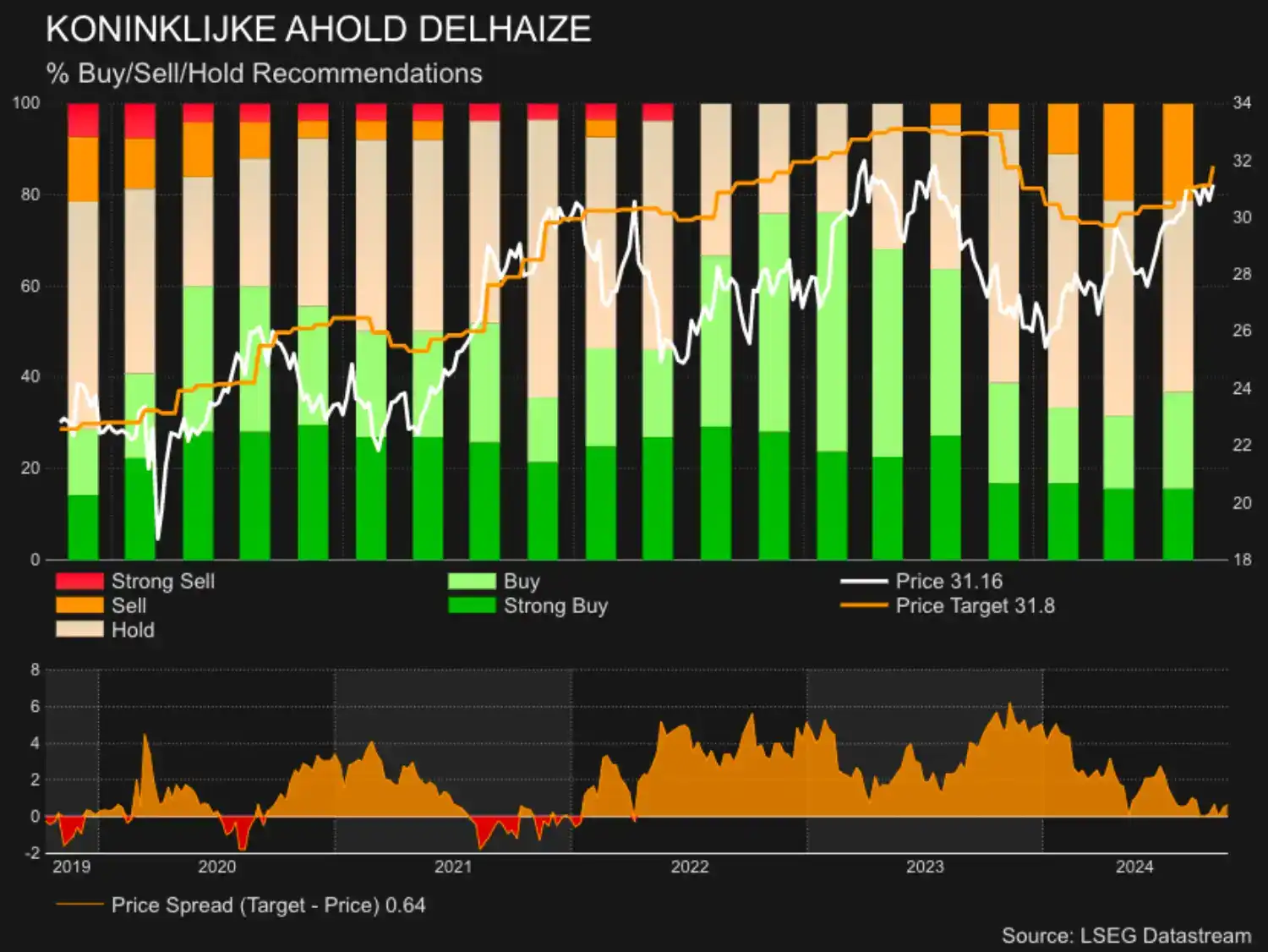The image size is (1268, 952).
Task: Click the 22 tick on the price axis
Action: [x=1242, y=445]
